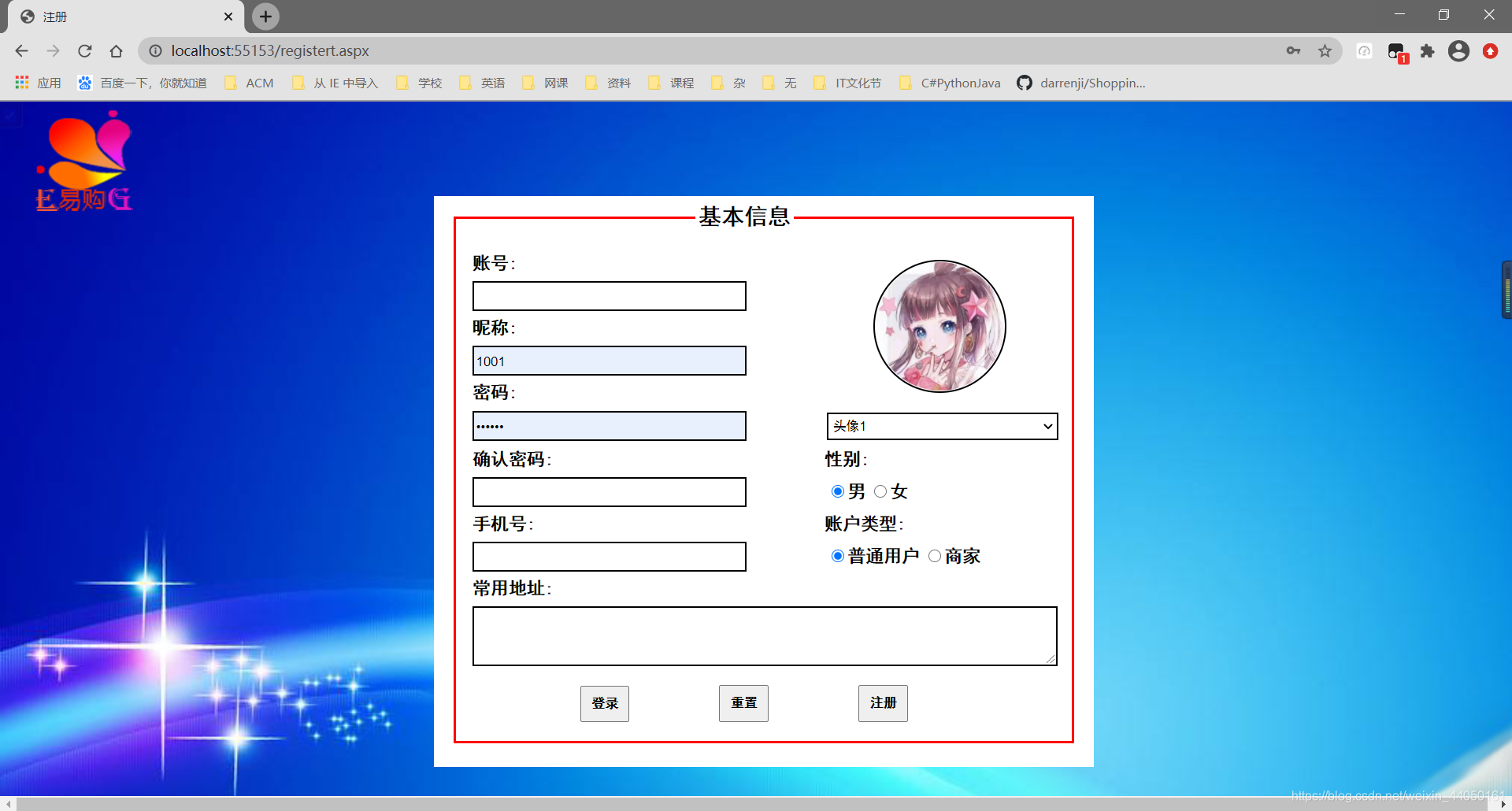The height and width of the screenshot is (811, 1512).
Task: Click the 登录 button
Action: 605,703
